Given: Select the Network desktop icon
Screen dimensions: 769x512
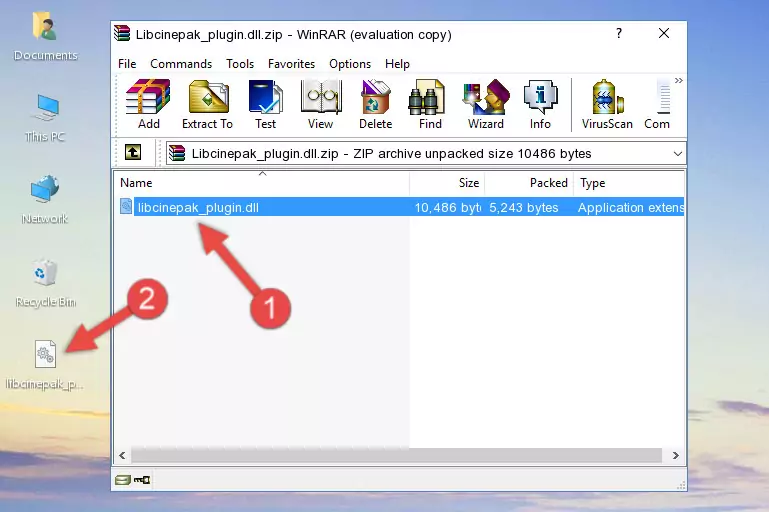Looking at the screenshot, I should 45,199.
